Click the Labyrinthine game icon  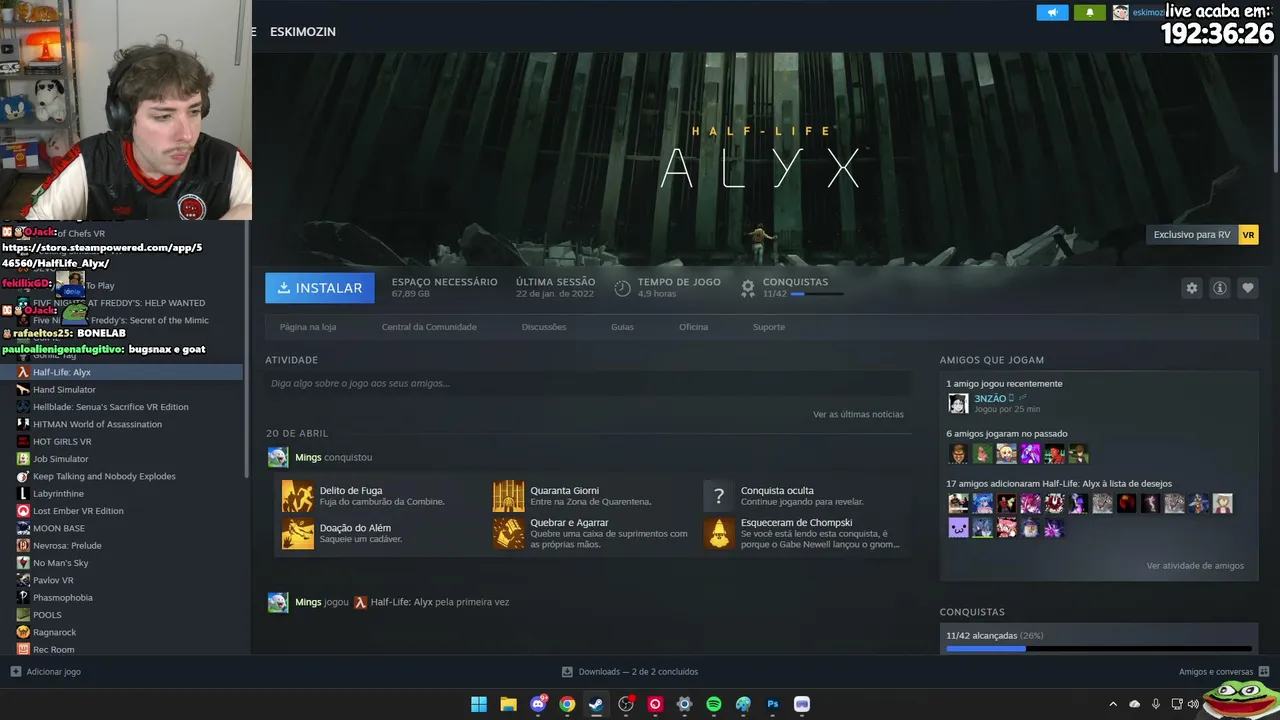tap(23, 493)
